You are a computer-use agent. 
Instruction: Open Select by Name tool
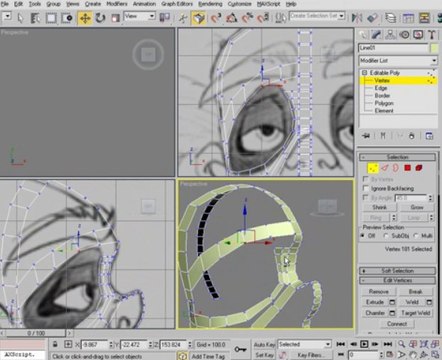point(35,18)
